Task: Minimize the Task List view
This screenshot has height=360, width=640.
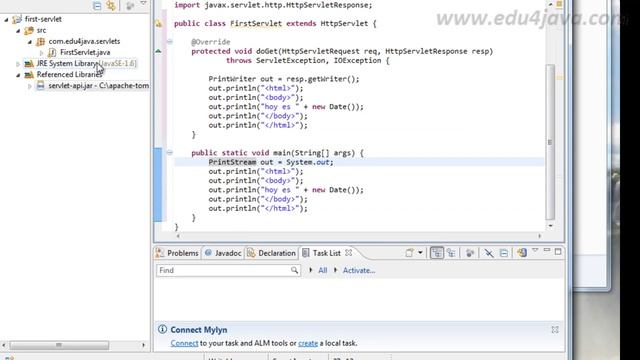Action: [547, 250]
